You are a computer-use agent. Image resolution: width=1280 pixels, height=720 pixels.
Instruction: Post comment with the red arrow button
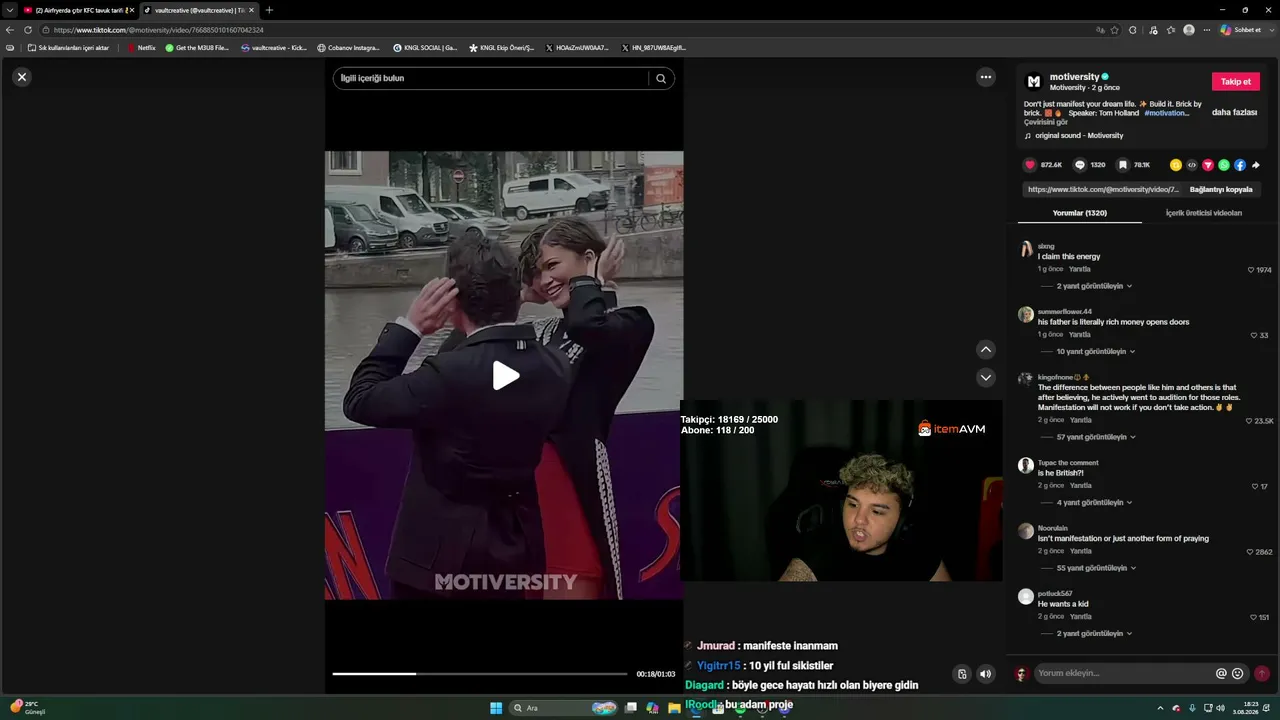[1262, 674]
